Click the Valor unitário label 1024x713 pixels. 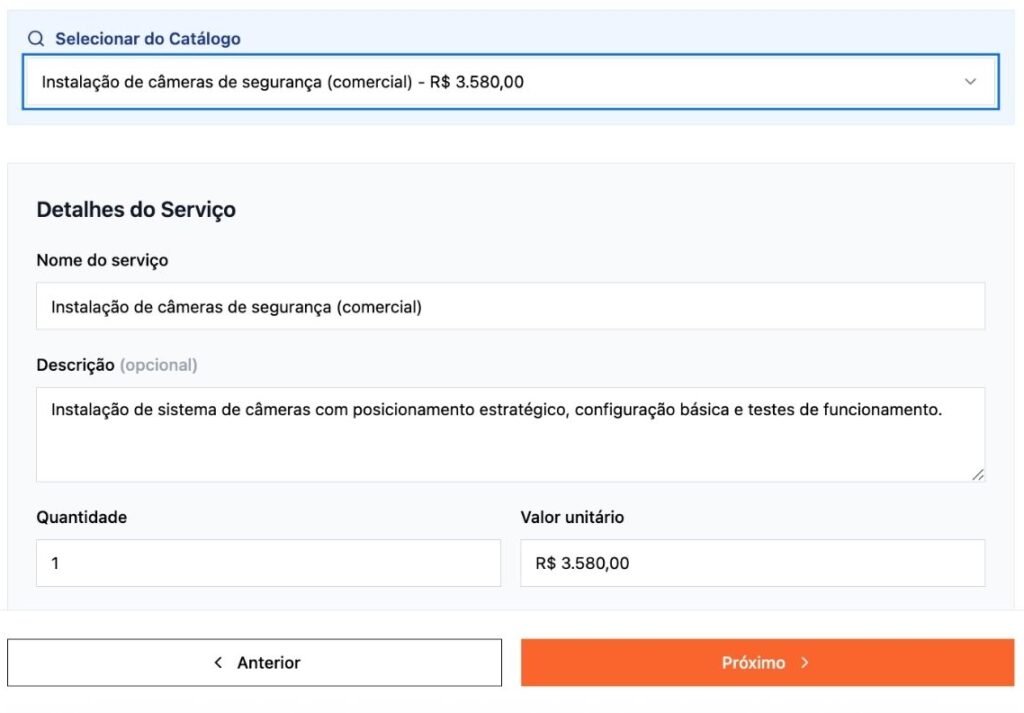(x=572, y=517)
